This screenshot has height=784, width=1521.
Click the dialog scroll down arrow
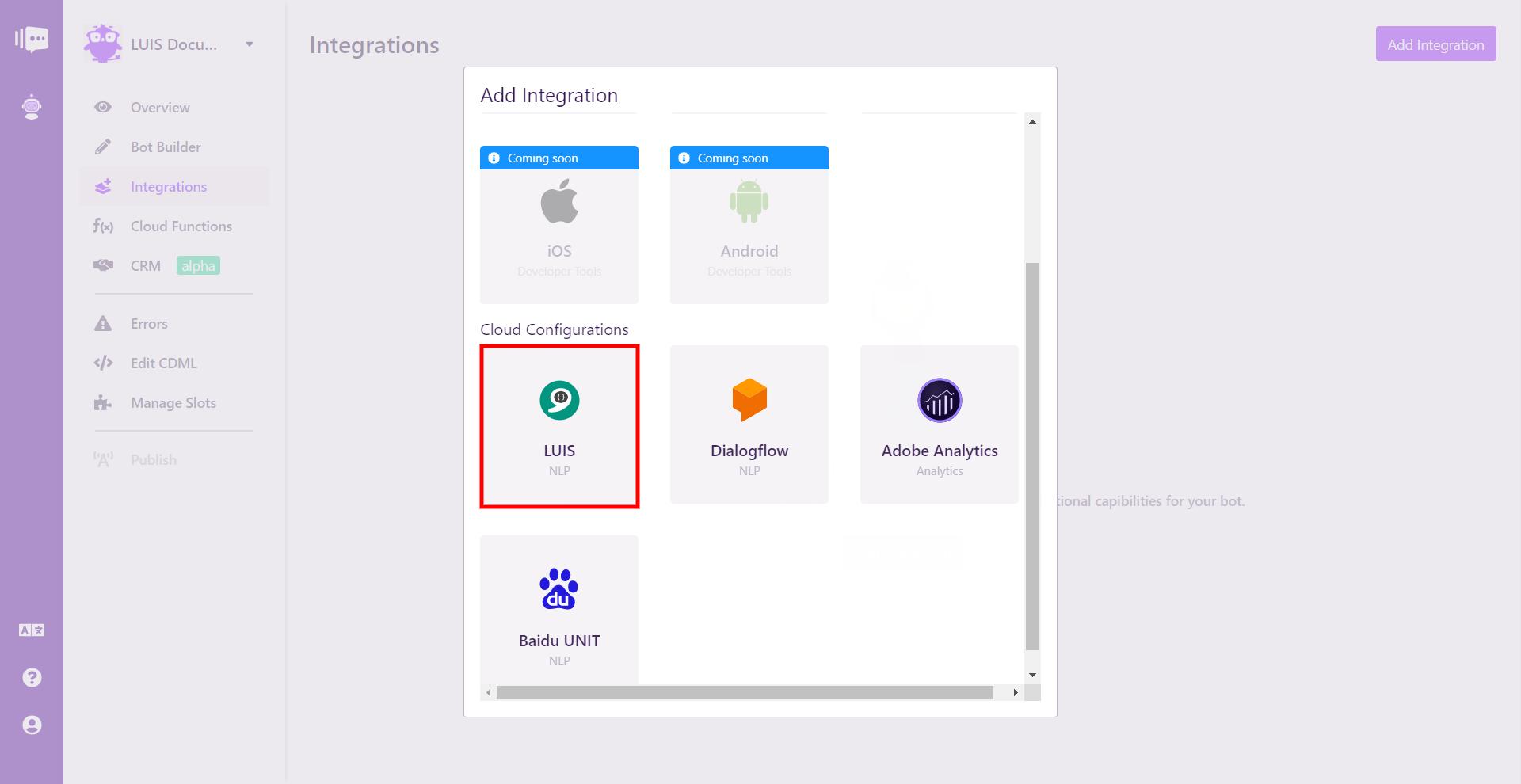click(1032, 676)
